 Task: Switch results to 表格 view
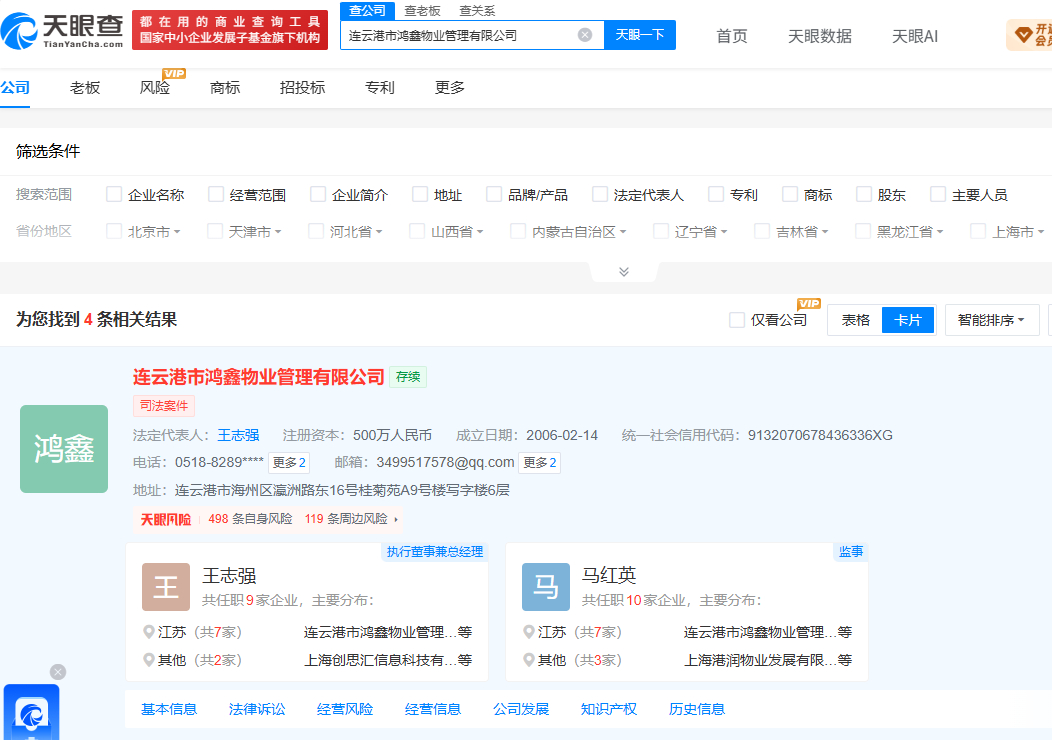[855, 320]
